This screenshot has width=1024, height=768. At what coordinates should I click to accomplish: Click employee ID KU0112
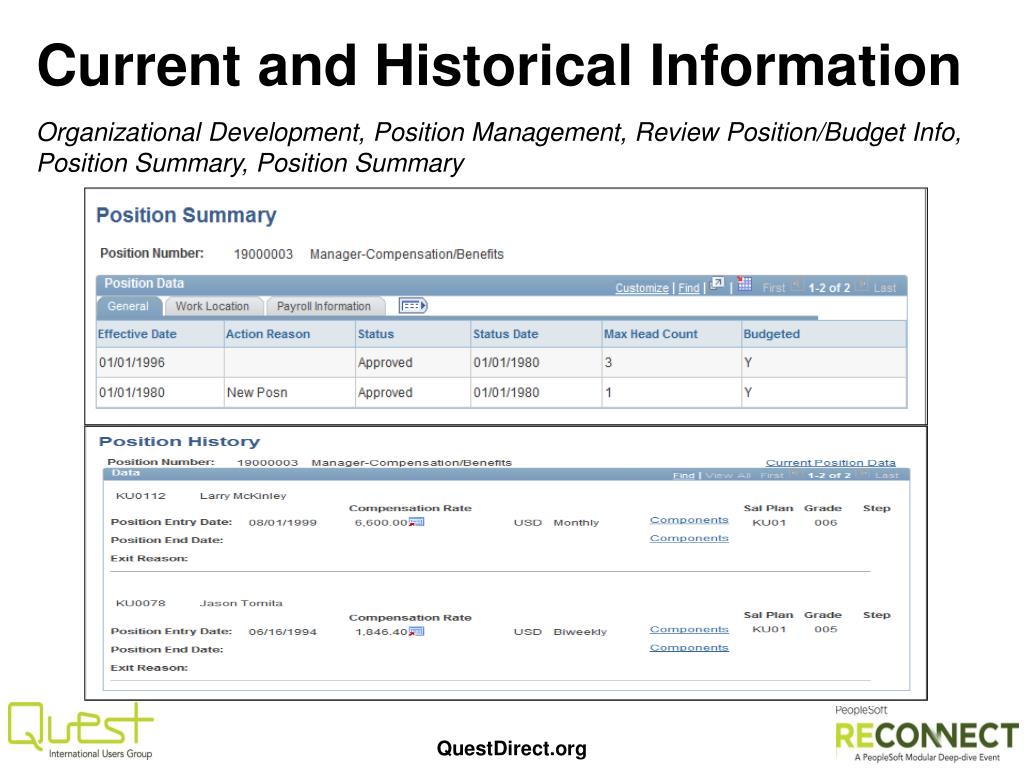(140, 496)
